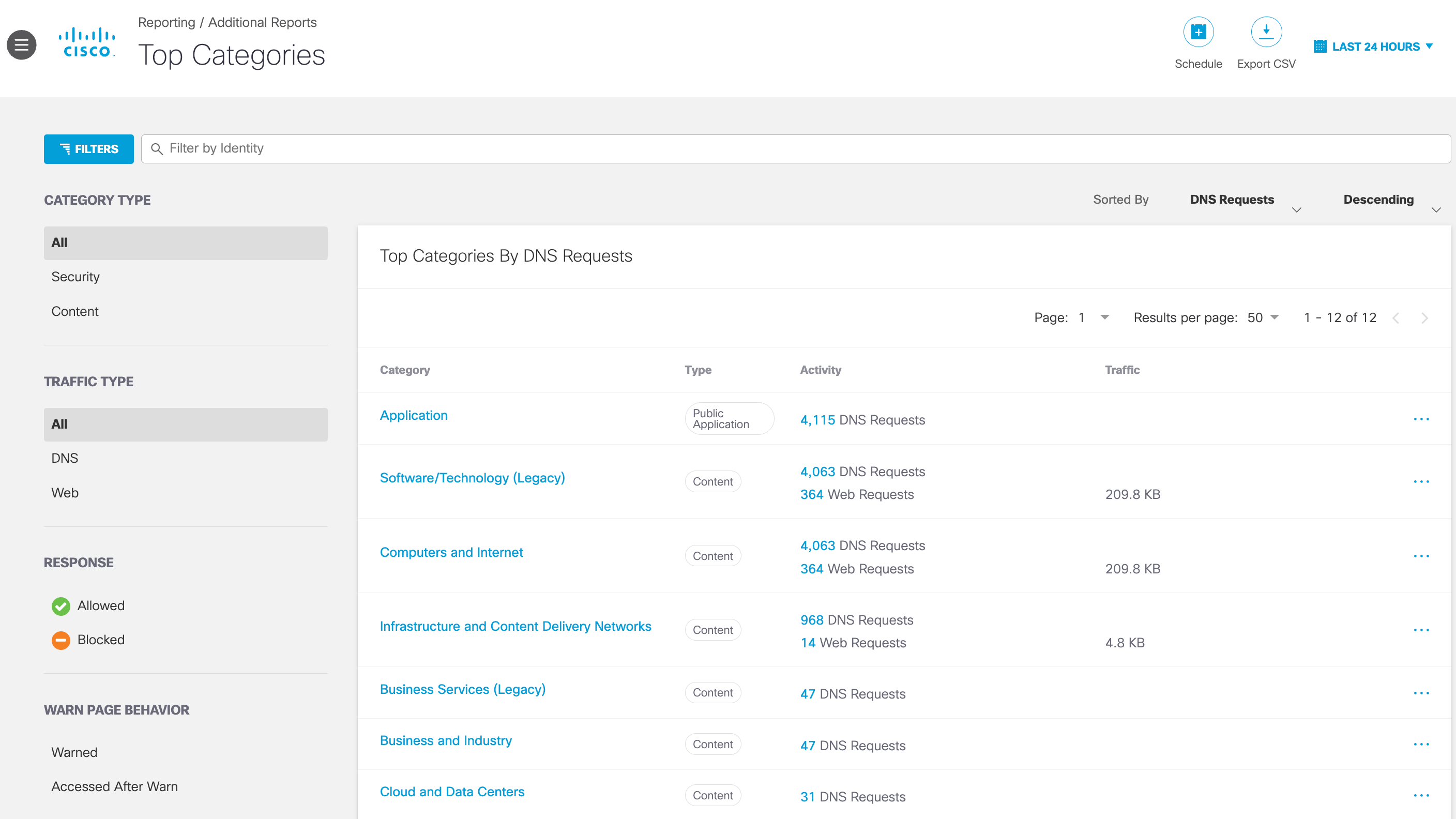Viewport: 1456px width, 819px height.
Task: Click the Reporting / Additional Reports breadcrumb
Action: 227,23
